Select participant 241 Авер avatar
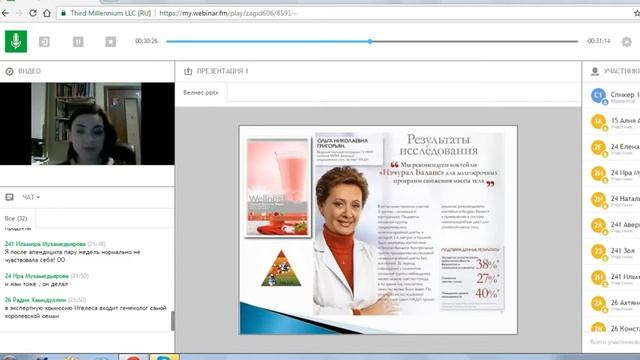This screenshot has height=360, width=640. 598,226
